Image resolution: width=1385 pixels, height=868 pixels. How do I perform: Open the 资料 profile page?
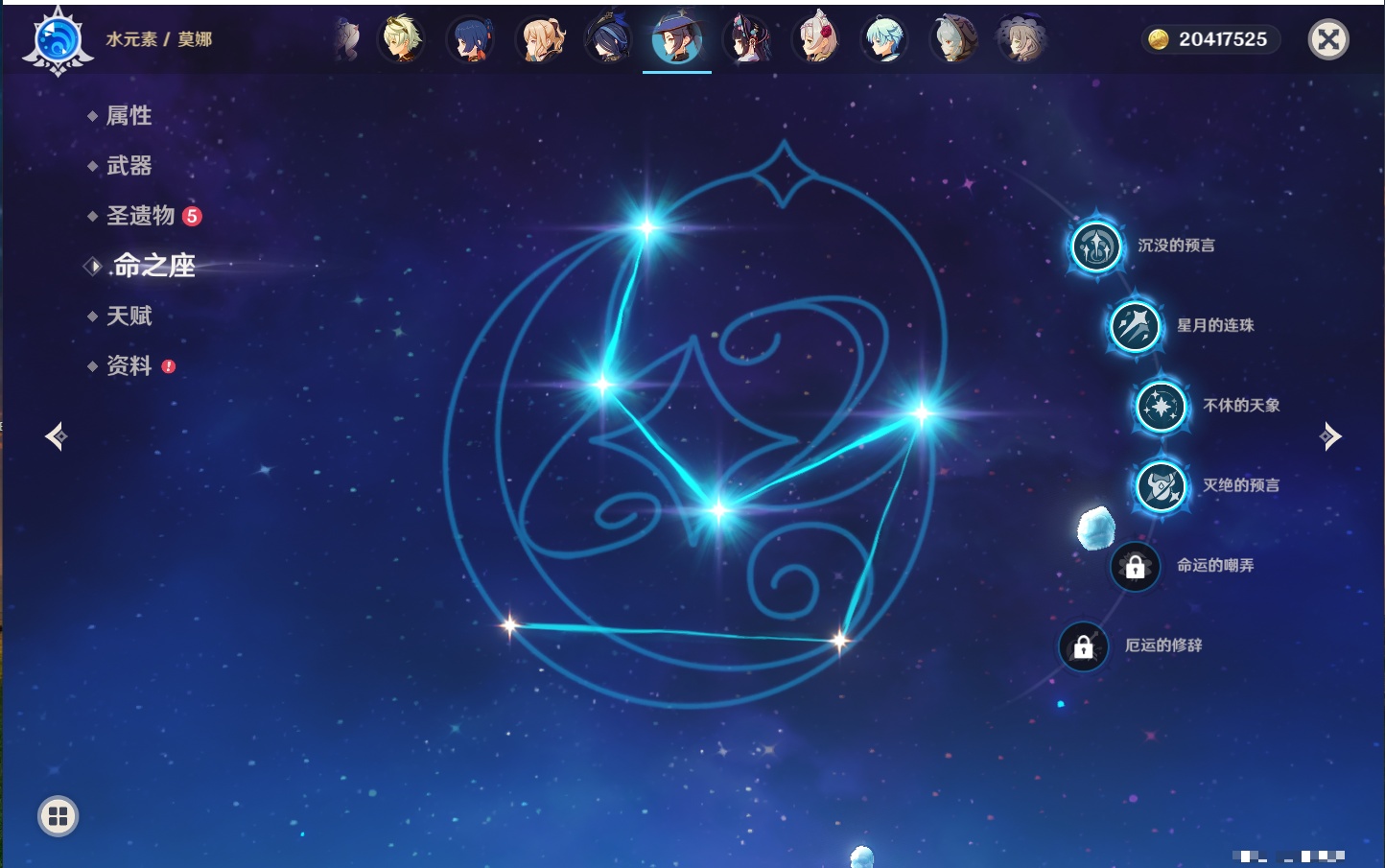pyautogui.click(x=129, y=365)
